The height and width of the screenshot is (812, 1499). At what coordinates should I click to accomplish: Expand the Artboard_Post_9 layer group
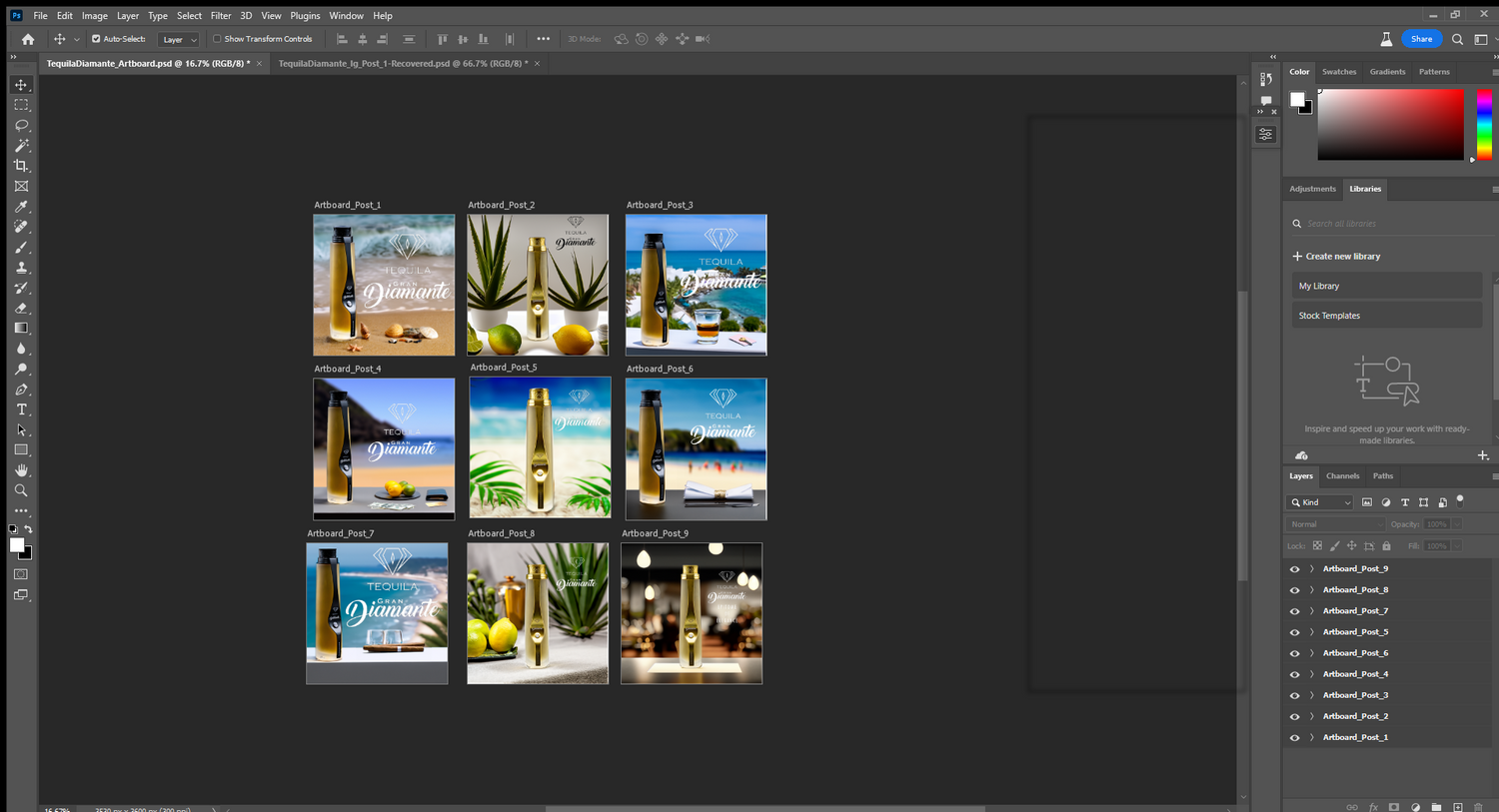click(x=1312, y=569)
